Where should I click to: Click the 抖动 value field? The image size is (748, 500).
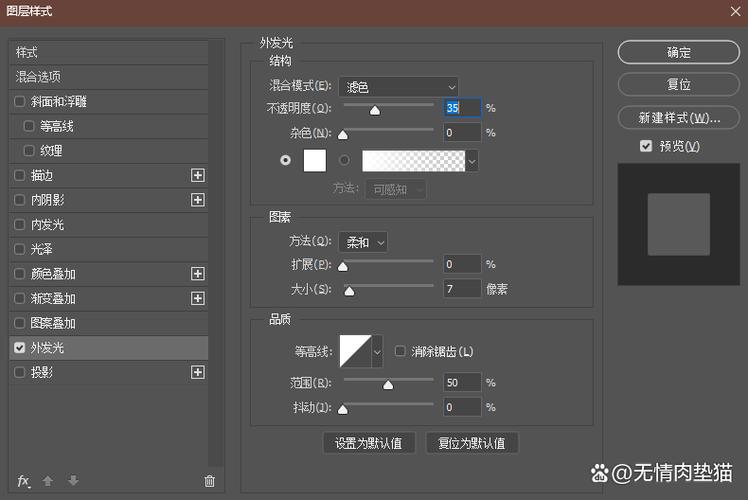(x=462, y=407)
